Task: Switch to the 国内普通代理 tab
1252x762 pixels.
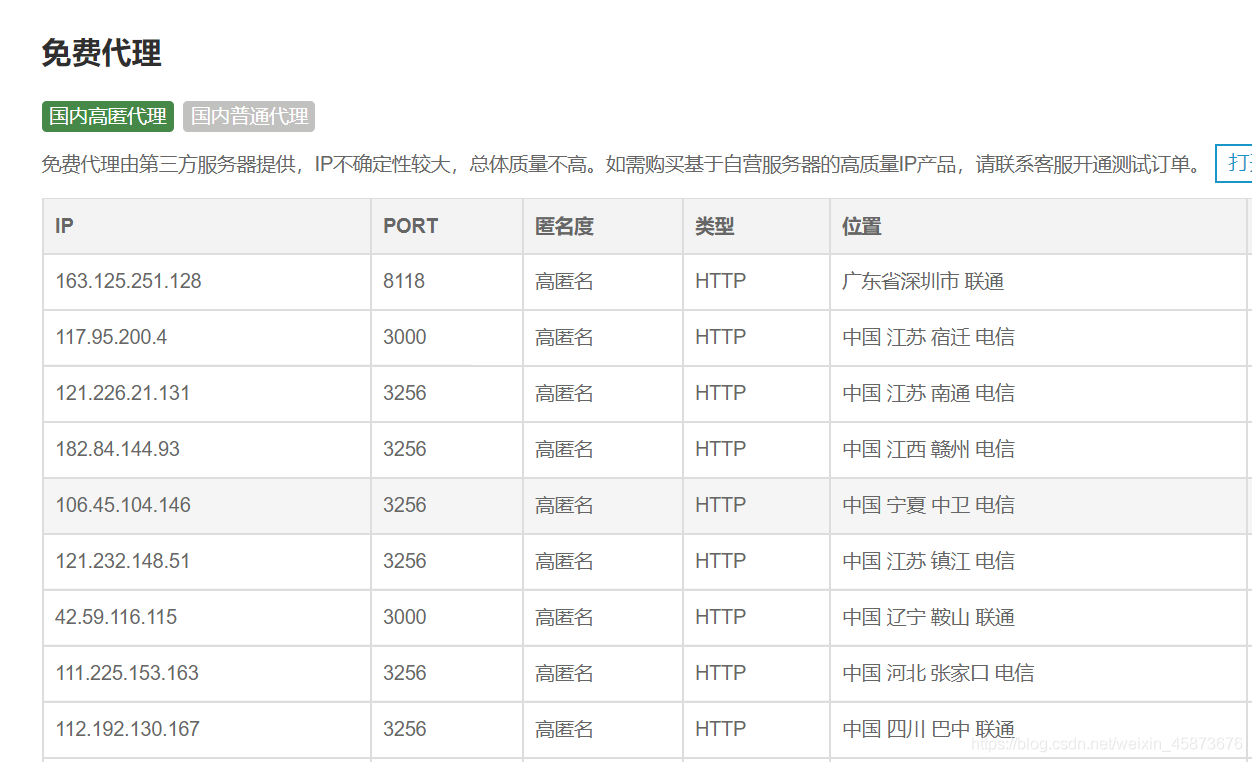Action: 249,116
